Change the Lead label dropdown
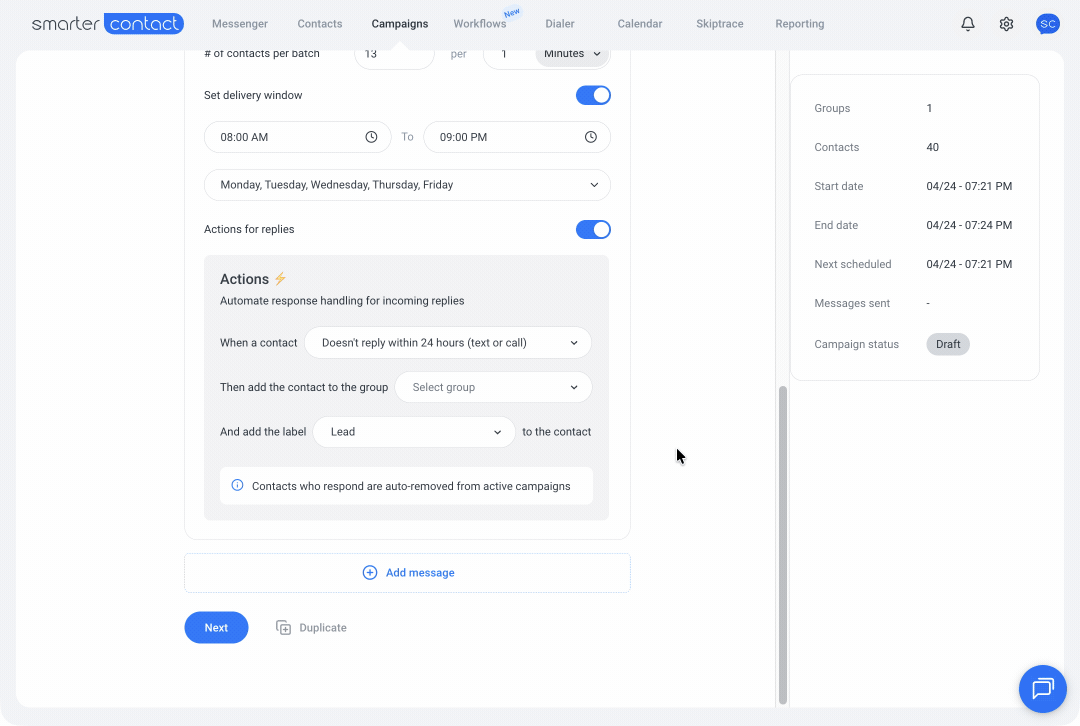 pyautogui.click(x=414, y=432)
